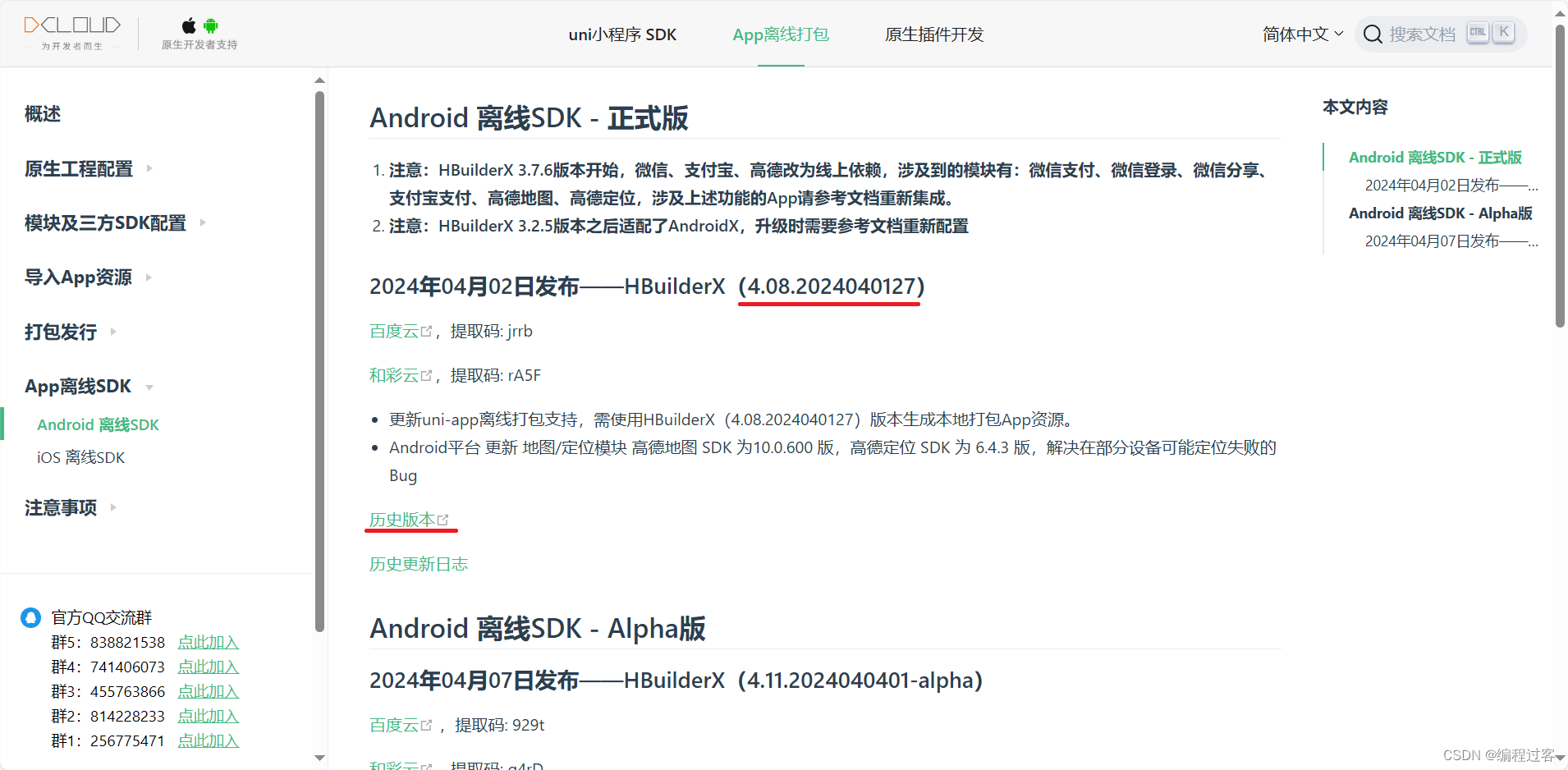Click page scrollbar up arrow
This screenshot has width=1568, height=770.
click(x=1560, y=12)
